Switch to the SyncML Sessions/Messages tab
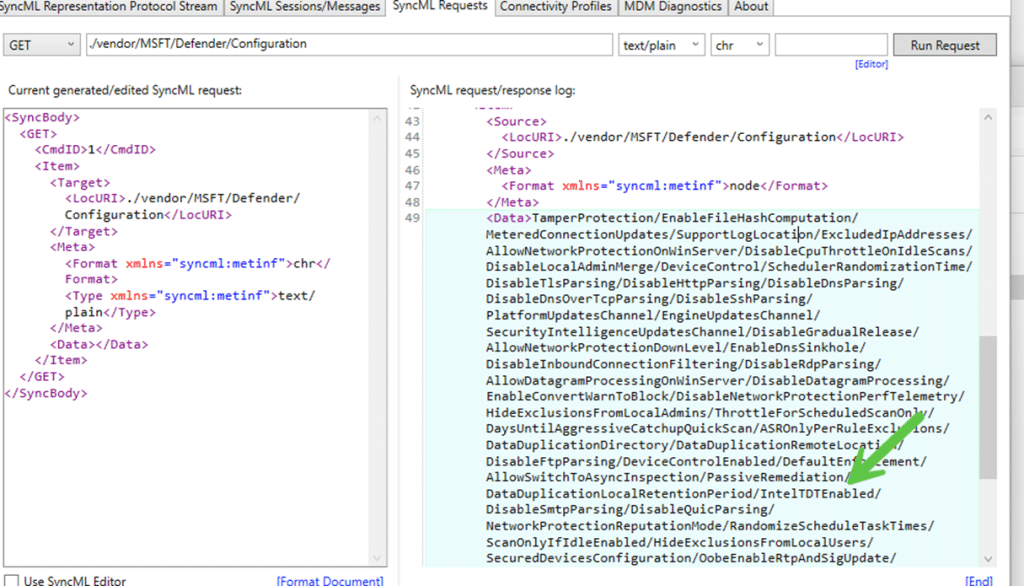This screenshot has width=1024, height=586. tap(304, 7)
